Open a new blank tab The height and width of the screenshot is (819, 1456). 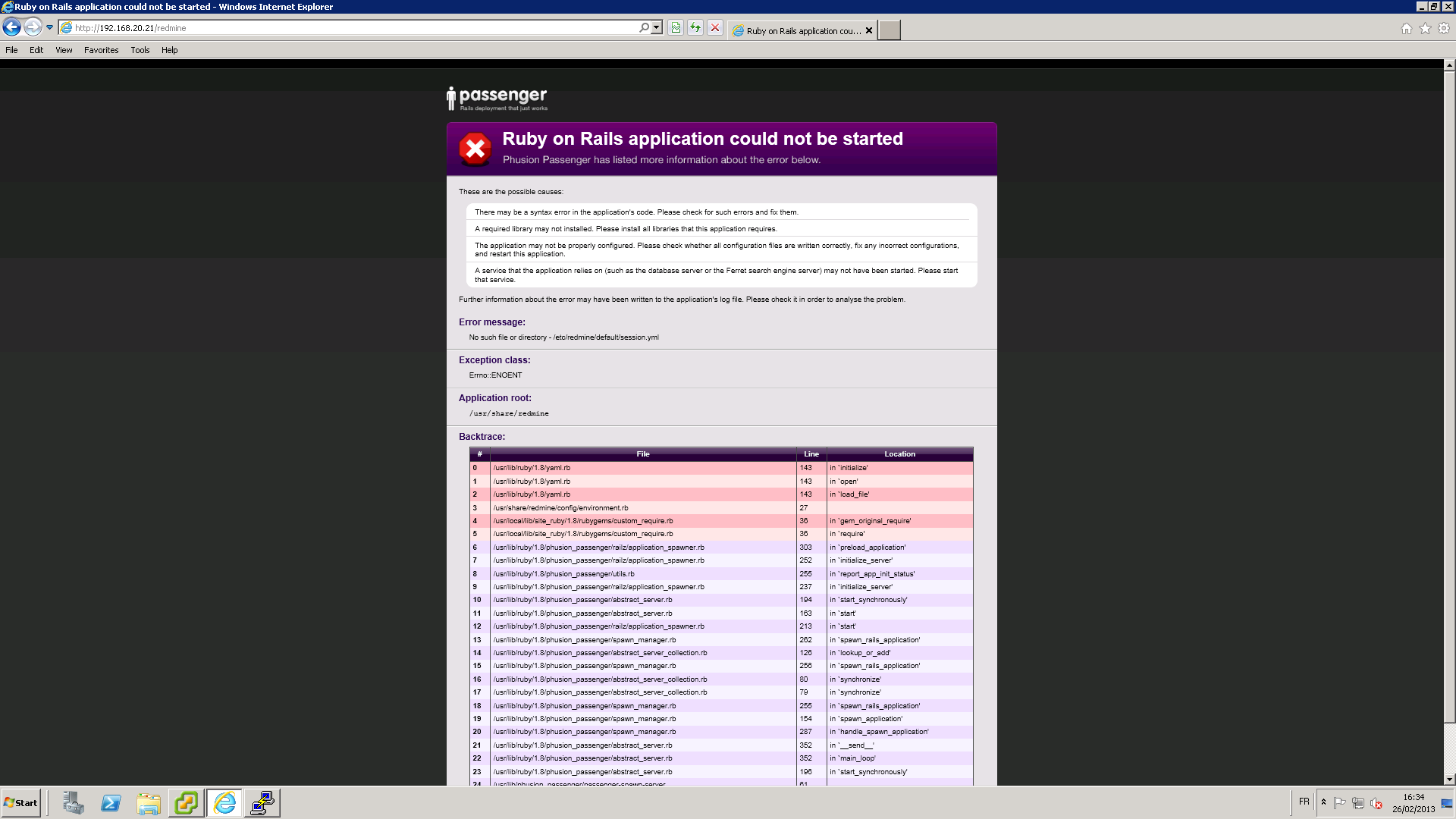889,30
